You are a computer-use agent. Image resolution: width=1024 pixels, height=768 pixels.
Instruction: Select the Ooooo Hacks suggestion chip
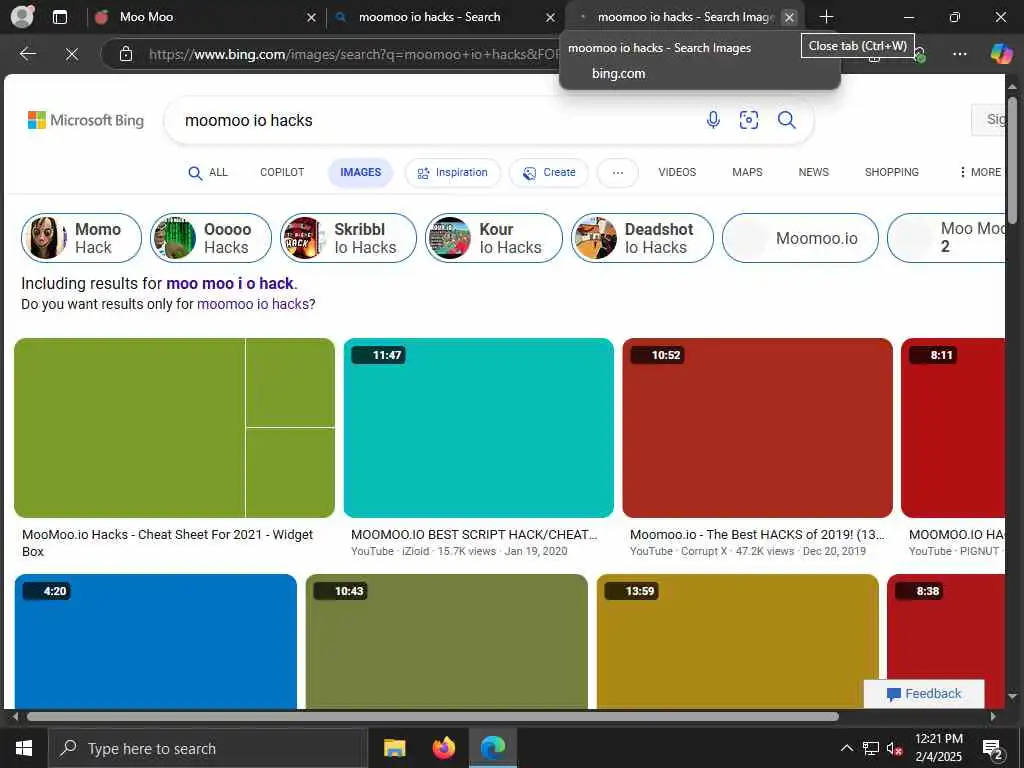[210, 238]
